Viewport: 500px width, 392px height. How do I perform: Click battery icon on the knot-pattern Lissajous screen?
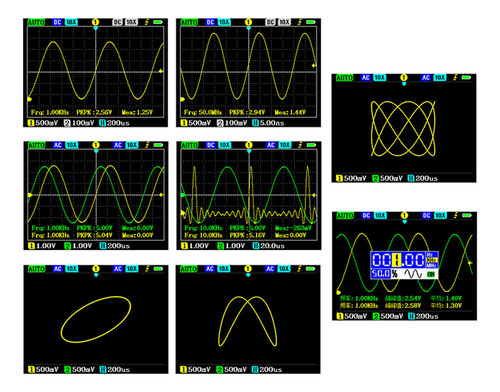(x=466, y=77)
